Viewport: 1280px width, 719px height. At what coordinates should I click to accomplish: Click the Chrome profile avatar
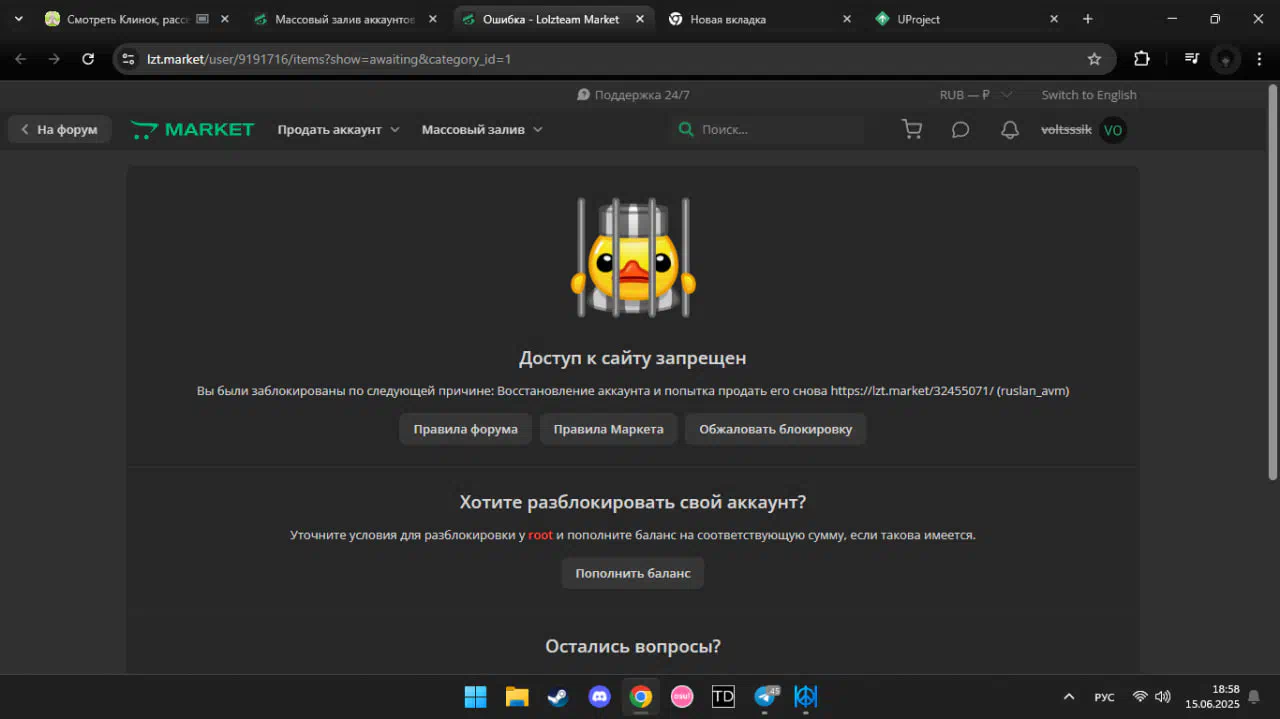(x=1225, y=59)
